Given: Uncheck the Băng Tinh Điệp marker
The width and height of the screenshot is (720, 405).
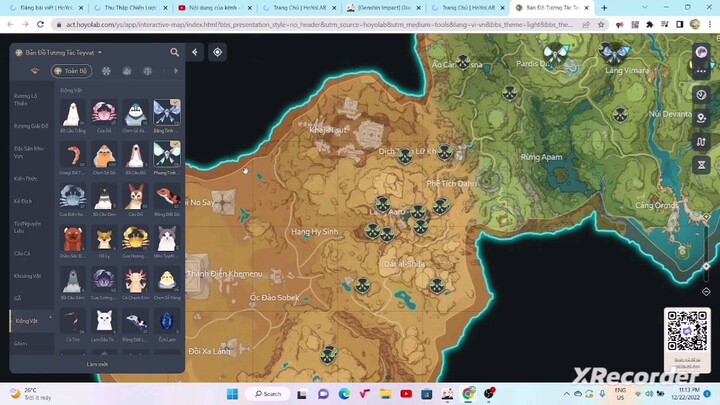Looking at the screenshot, I should pos(167,113).
